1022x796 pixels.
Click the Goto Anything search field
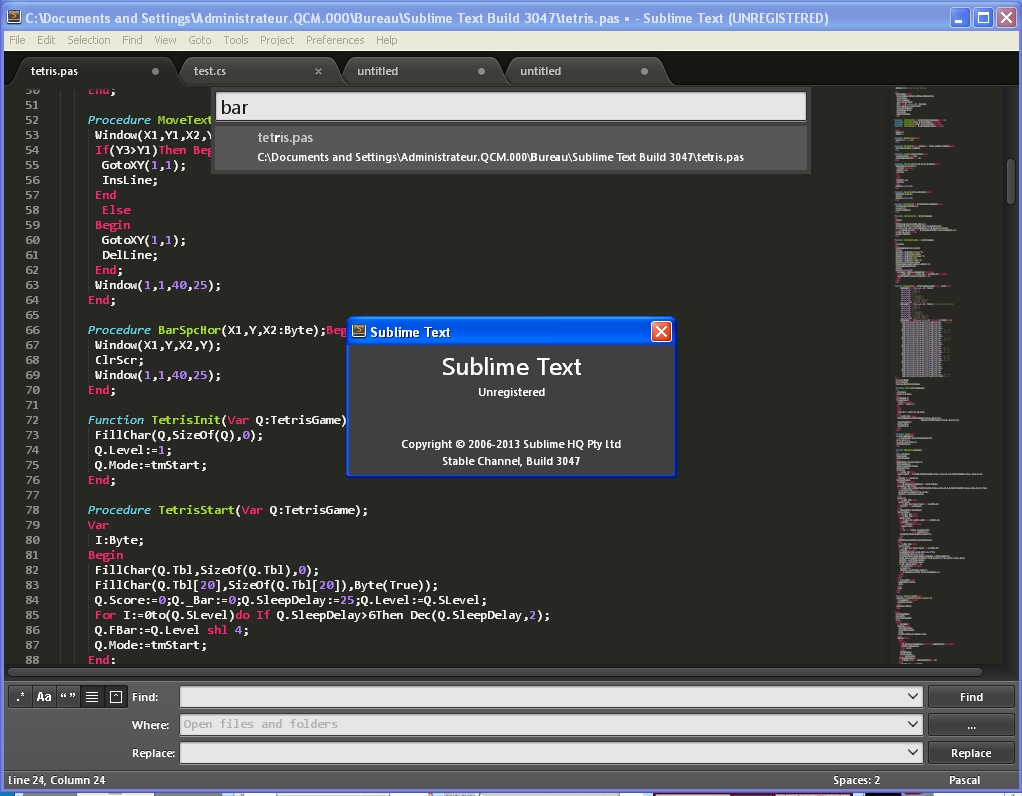coord(510,107)
